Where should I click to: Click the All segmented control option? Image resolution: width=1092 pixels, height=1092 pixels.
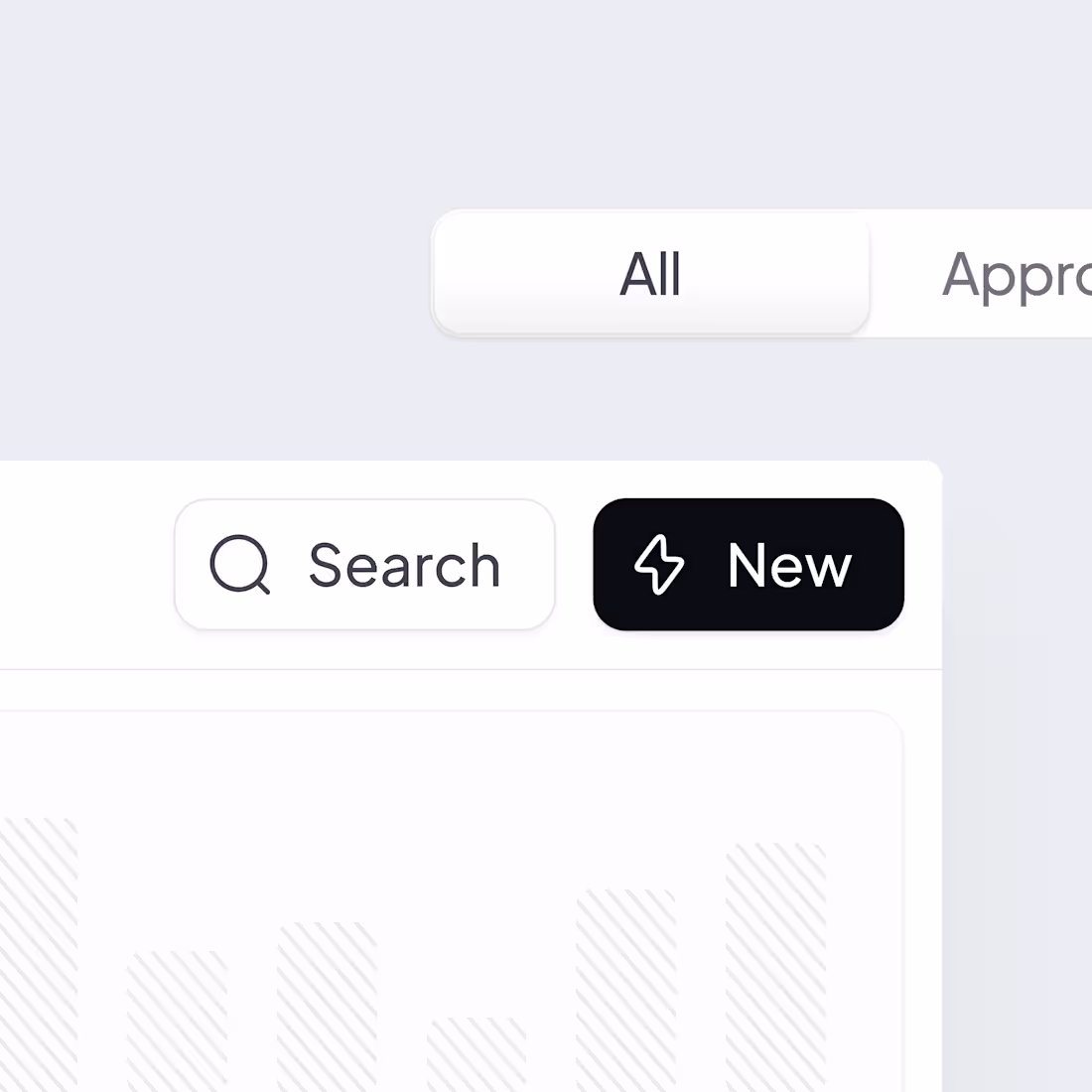[650, 276]
